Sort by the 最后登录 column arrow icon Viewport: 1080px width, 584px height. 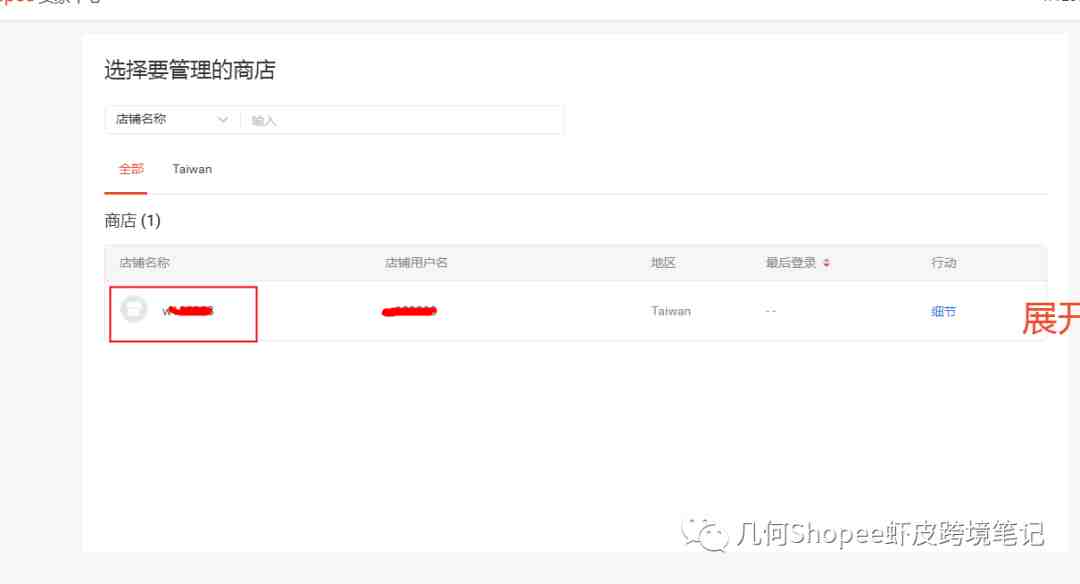point(827,262)
